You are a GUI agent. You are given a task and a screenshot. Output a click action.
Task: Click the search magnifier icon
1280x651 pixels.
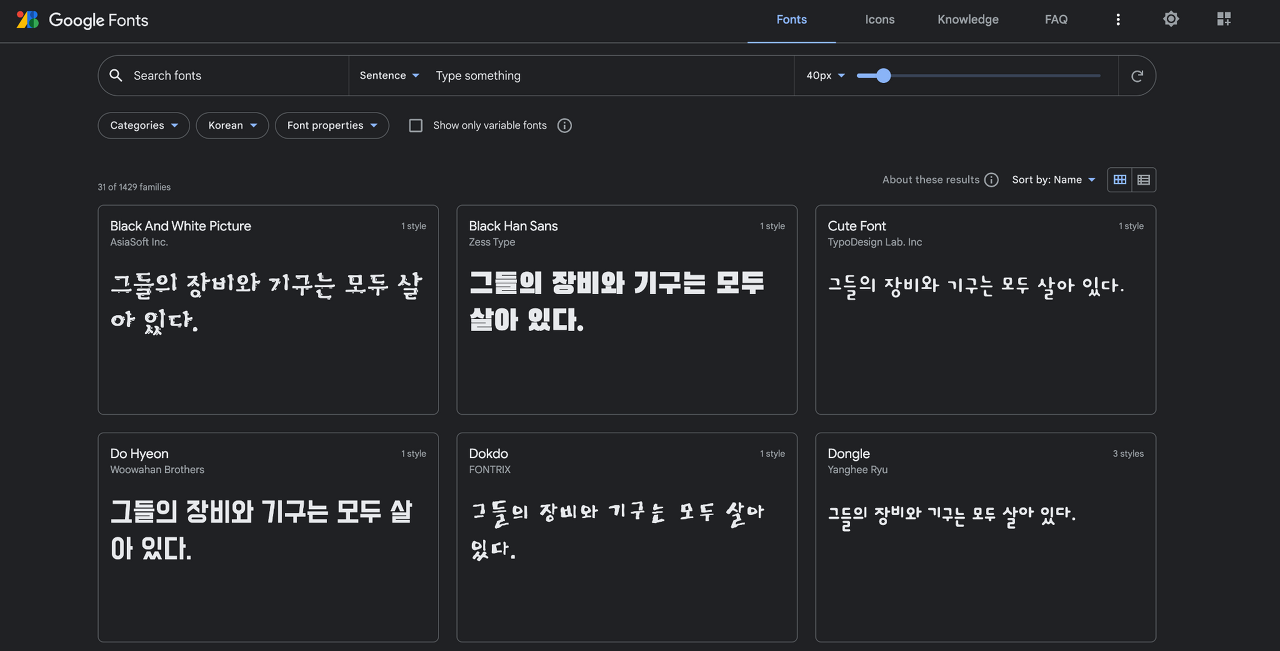click(116, 76)
